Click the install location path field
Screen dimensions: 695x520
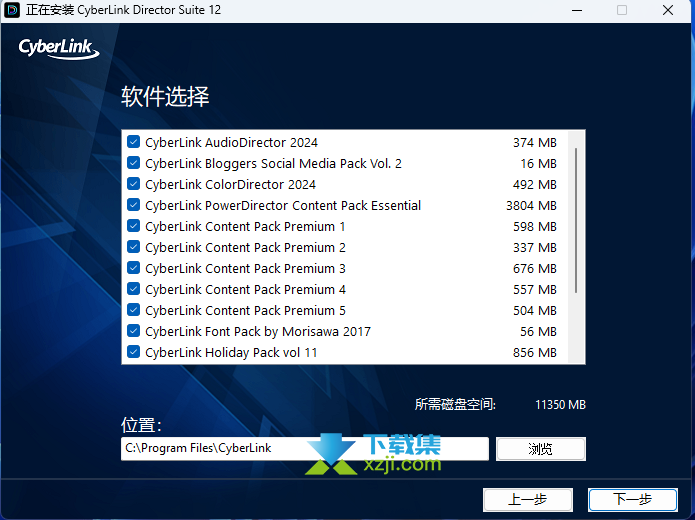(x=305, y=449)
